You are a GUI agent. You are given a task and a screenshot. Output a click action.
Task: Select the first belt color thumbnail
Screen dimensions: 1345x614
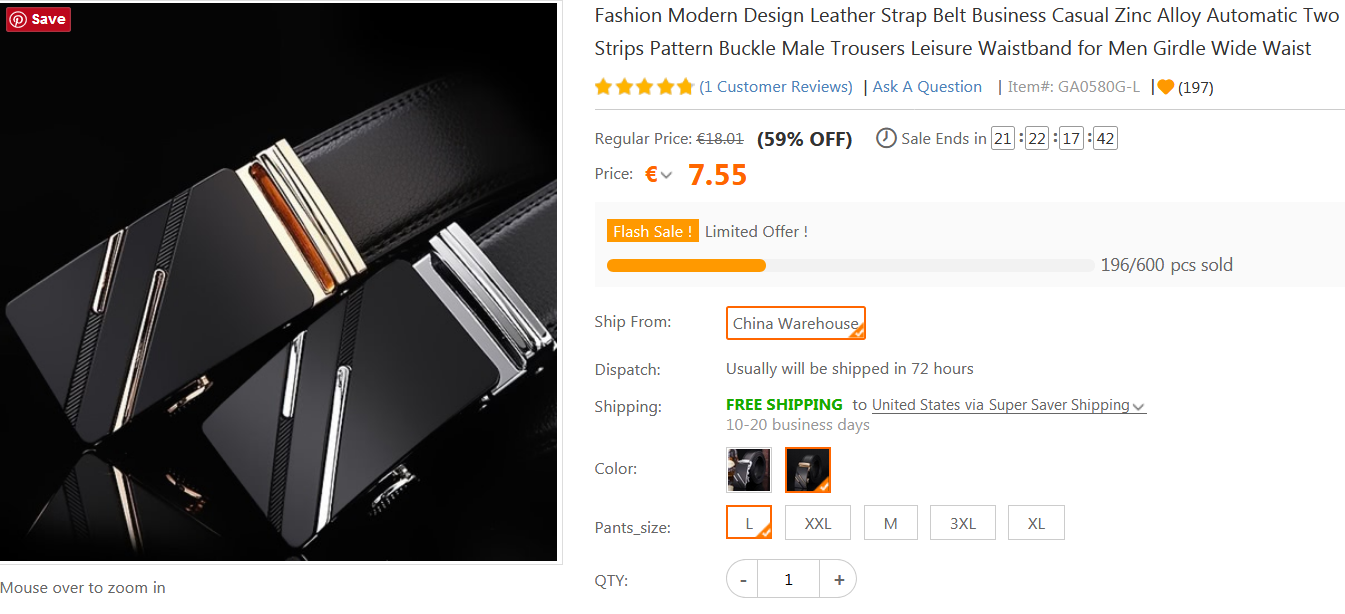pos(748,470)
